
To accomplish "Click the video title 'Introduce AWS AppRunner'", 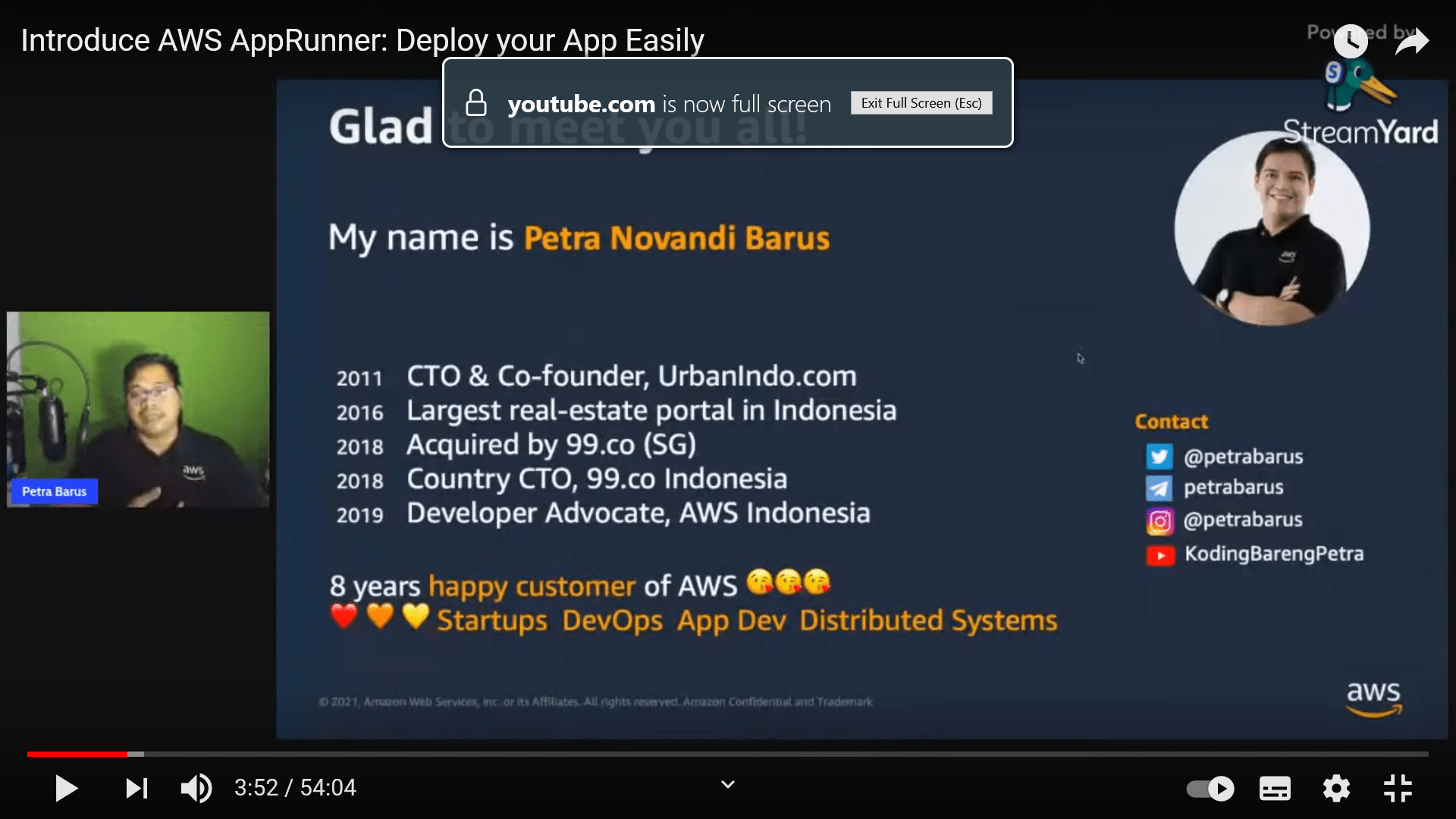I will pos(362,40).
